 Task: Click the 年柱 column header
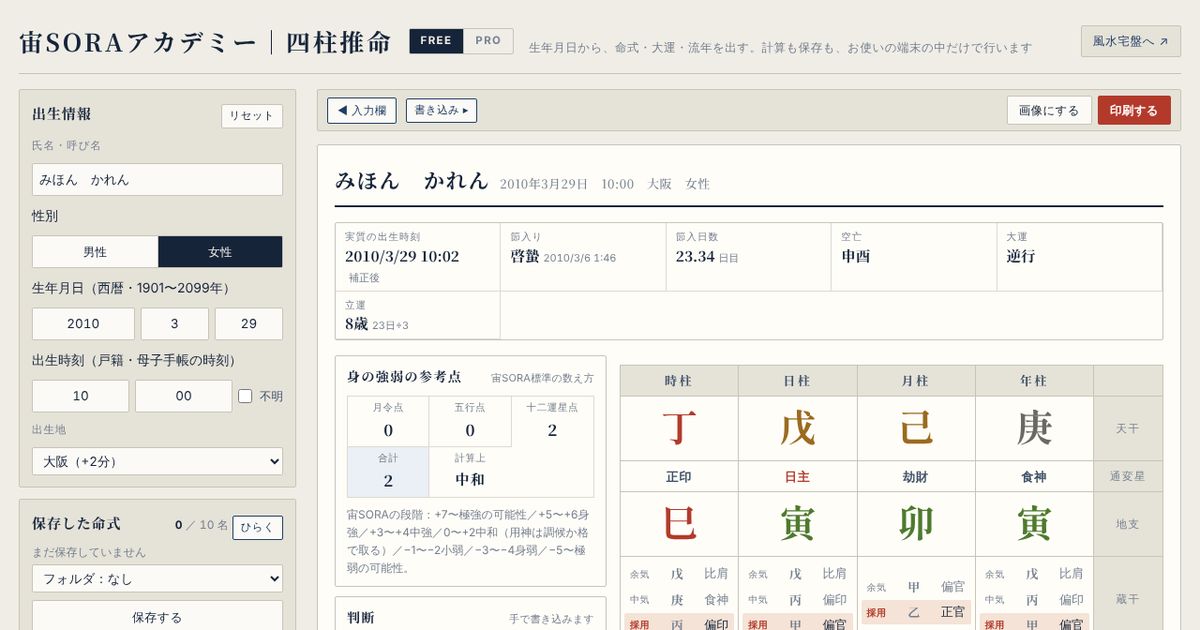(1034, 381)
